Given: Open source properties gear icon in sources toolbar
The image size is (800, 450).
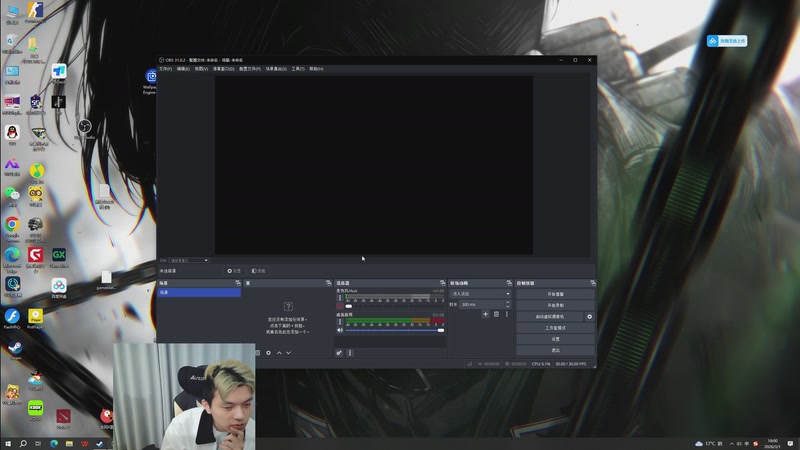Looking at the screenshot, I should (x=268, y=353).
